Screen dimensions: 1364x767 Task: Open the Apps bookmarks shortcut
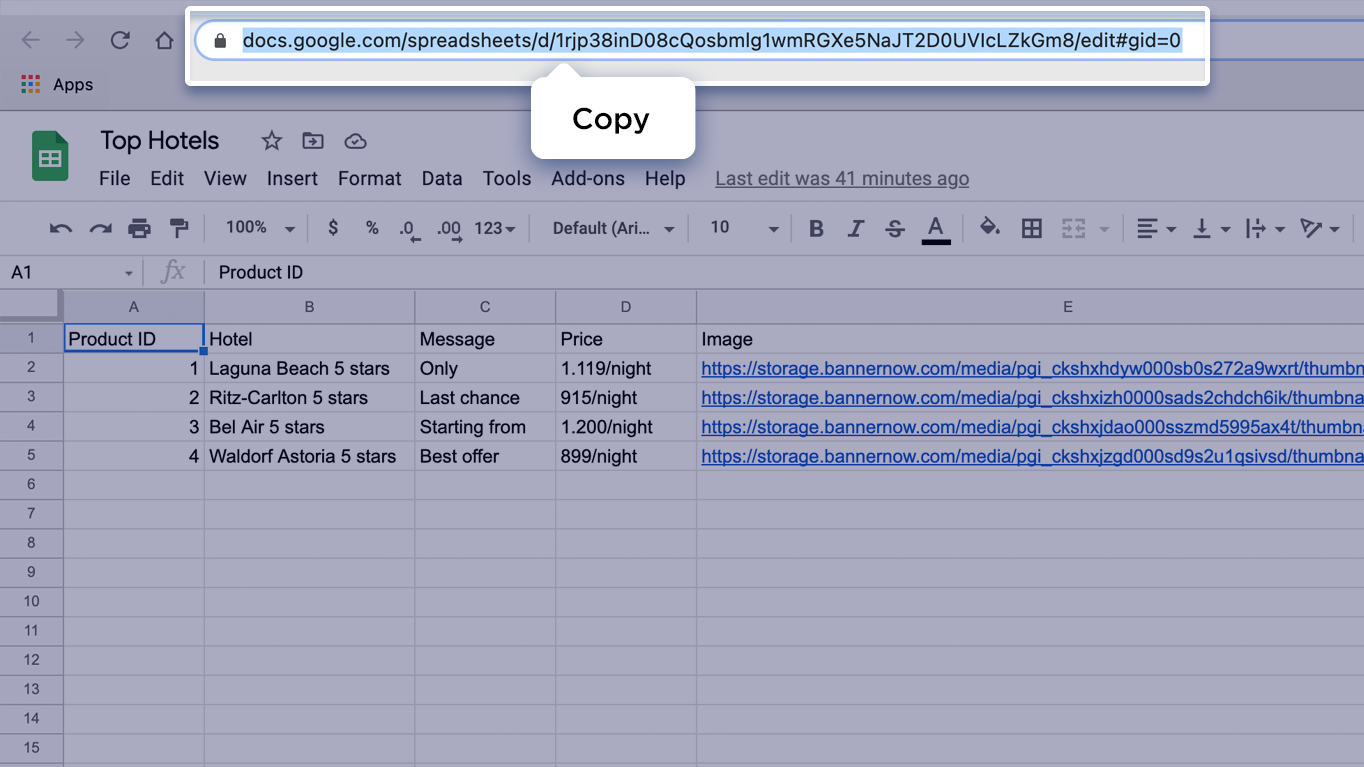coord(57,84)
